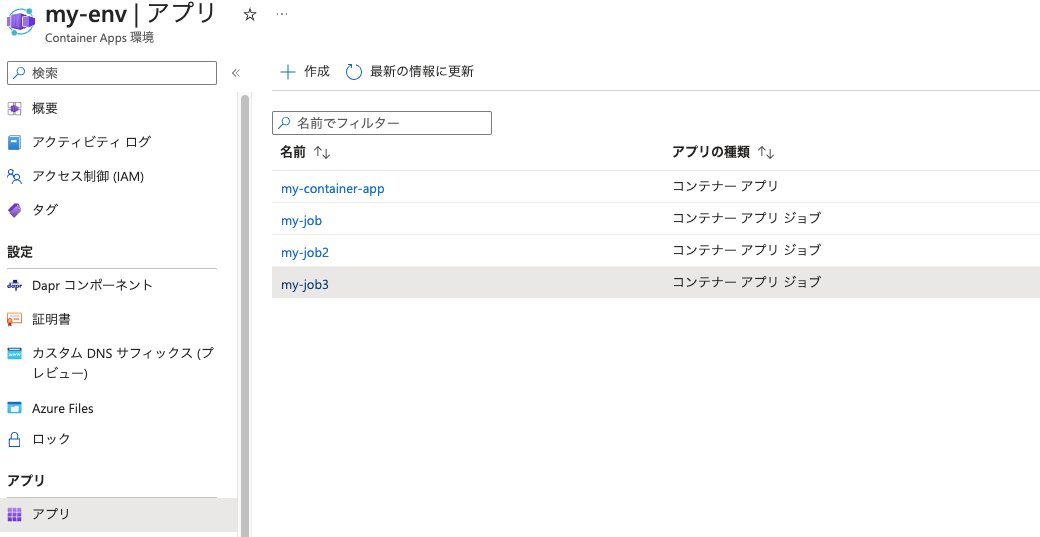Click the refresh circular arrow icon
This screenshot has width=1040, height=537.
[354, 72]
